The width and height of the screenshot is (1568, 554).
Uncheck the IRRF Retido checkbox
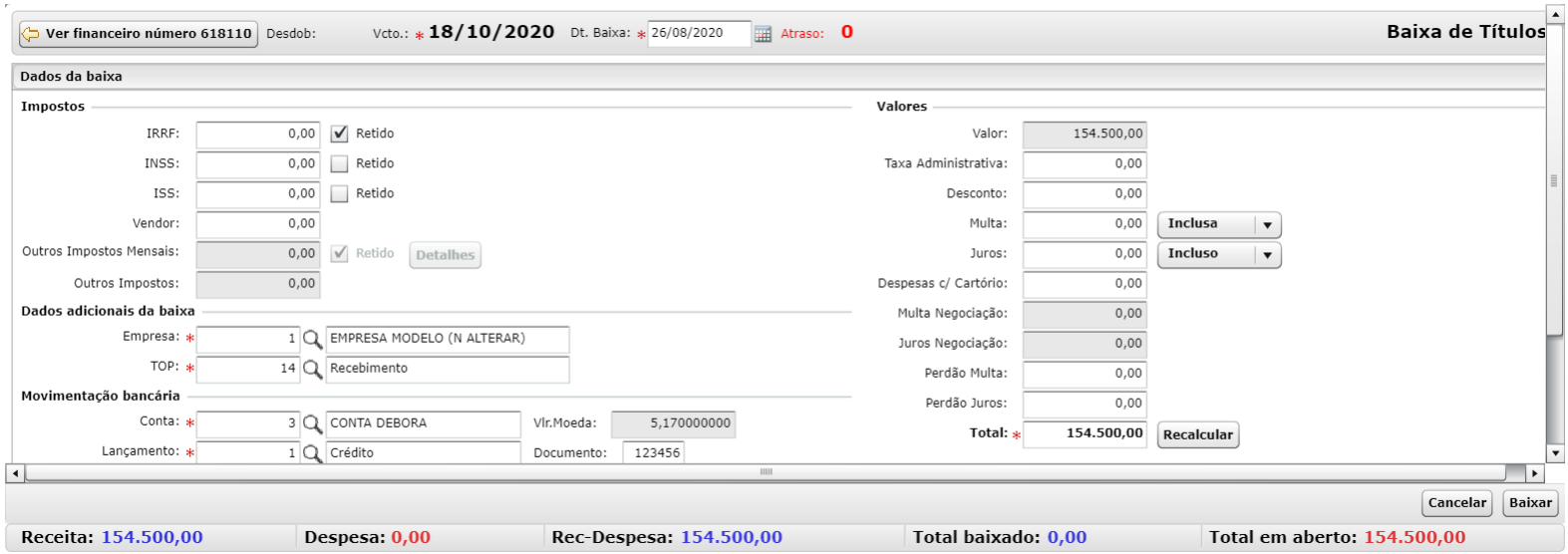[340, 134]
